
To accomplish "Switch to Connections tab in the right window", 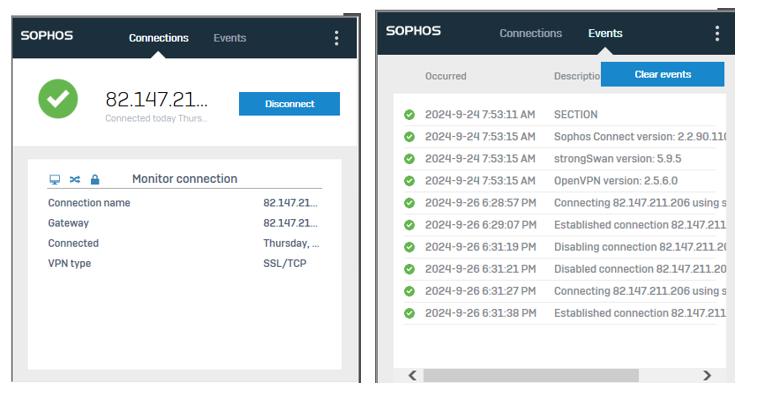I will [x=530, y=33].
